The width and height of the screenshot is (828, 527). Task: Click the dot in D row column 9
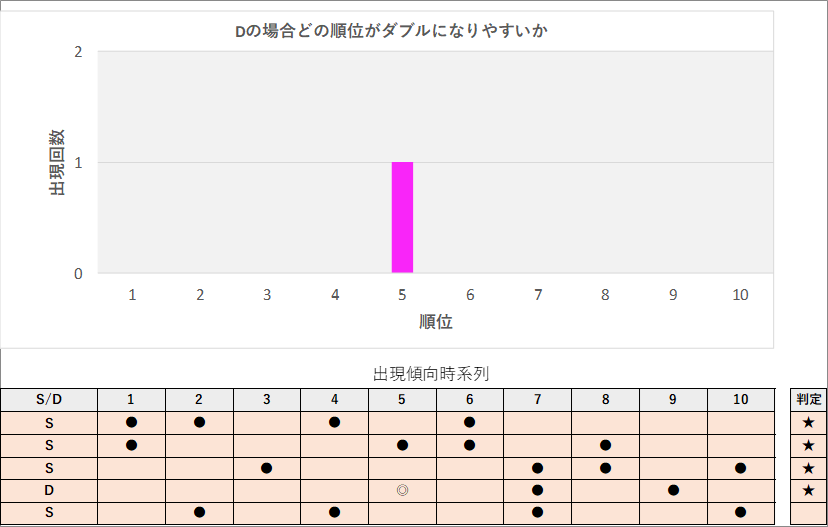pyautogui.click(x=673, y=490)
